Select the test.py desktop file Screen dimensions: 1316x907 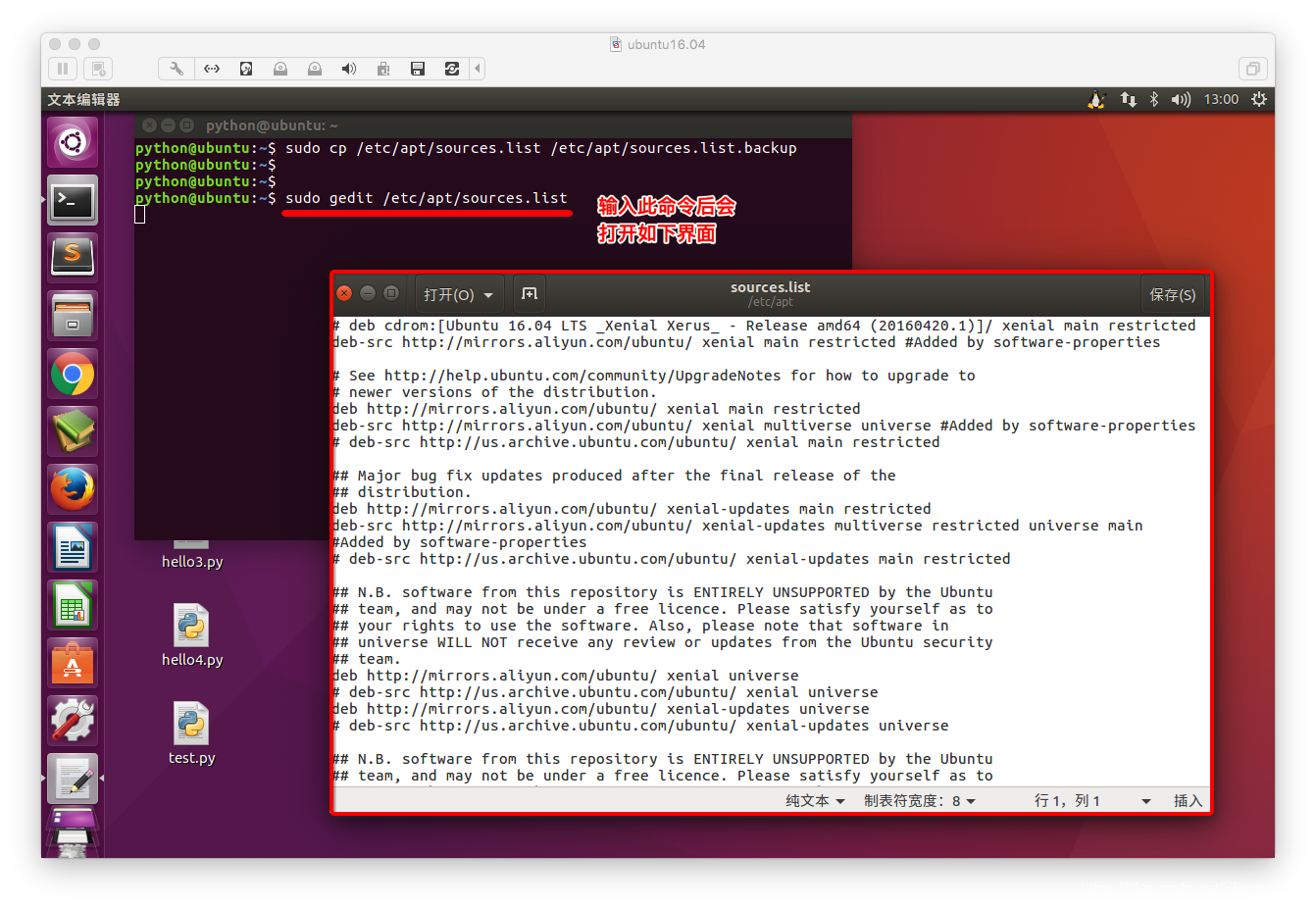tap(192, 733)
